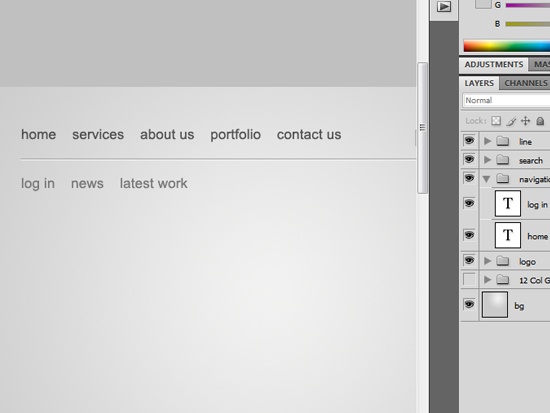Click the contact us navigation text

(x=309, y=134)
